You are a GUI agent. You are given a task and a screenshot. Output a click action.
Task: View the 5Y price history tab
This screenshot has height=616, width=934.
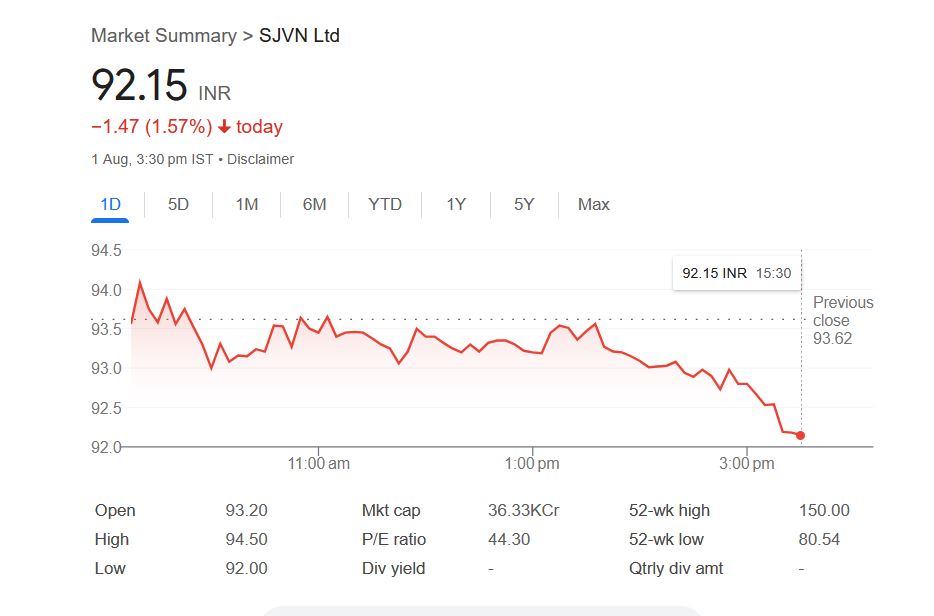(524, 204)
